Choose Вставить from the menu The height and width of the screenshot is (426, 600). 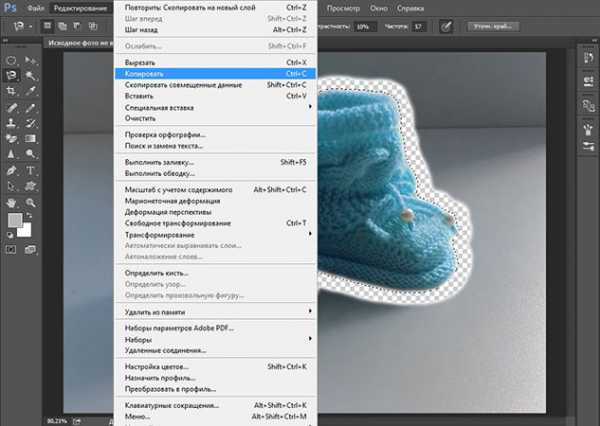[x=215, y=96]
